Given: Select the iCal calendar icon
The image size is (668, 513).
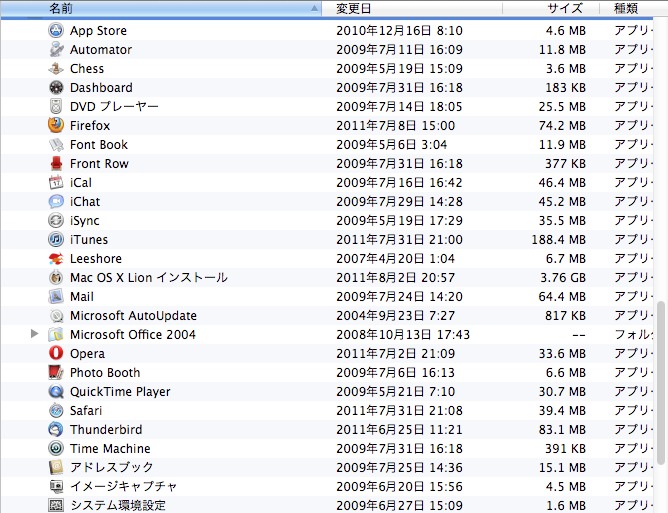Looking at the screenshot, I should [x=56, y=182].
